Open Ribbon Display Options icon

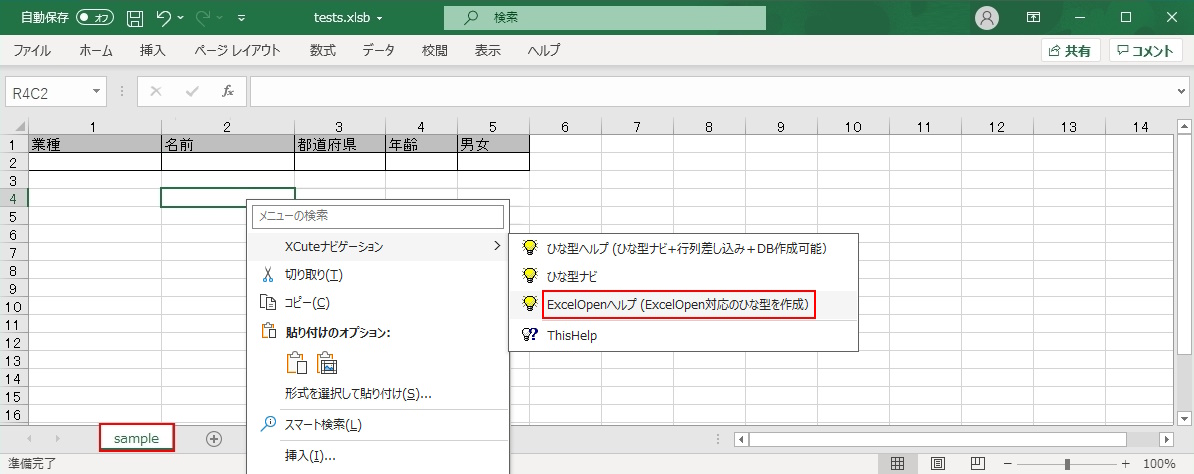(1033, 18)
